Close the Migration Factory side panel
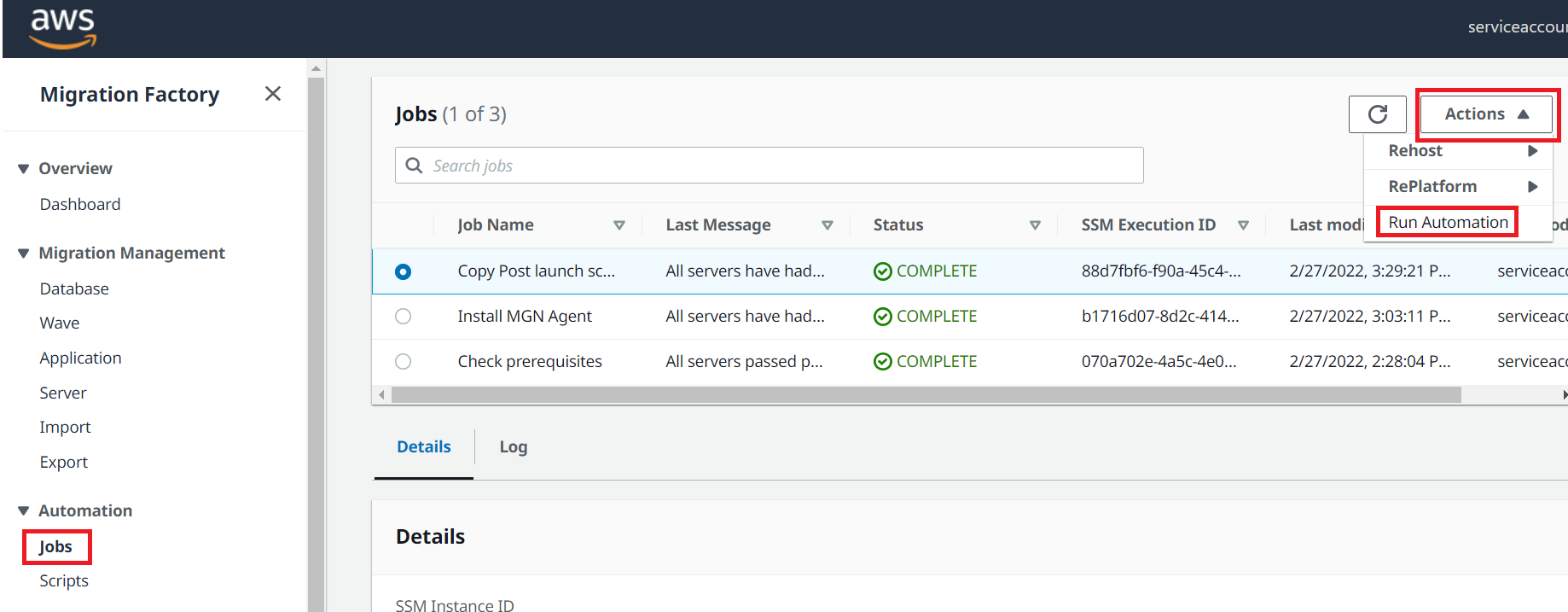 [273, 94]
